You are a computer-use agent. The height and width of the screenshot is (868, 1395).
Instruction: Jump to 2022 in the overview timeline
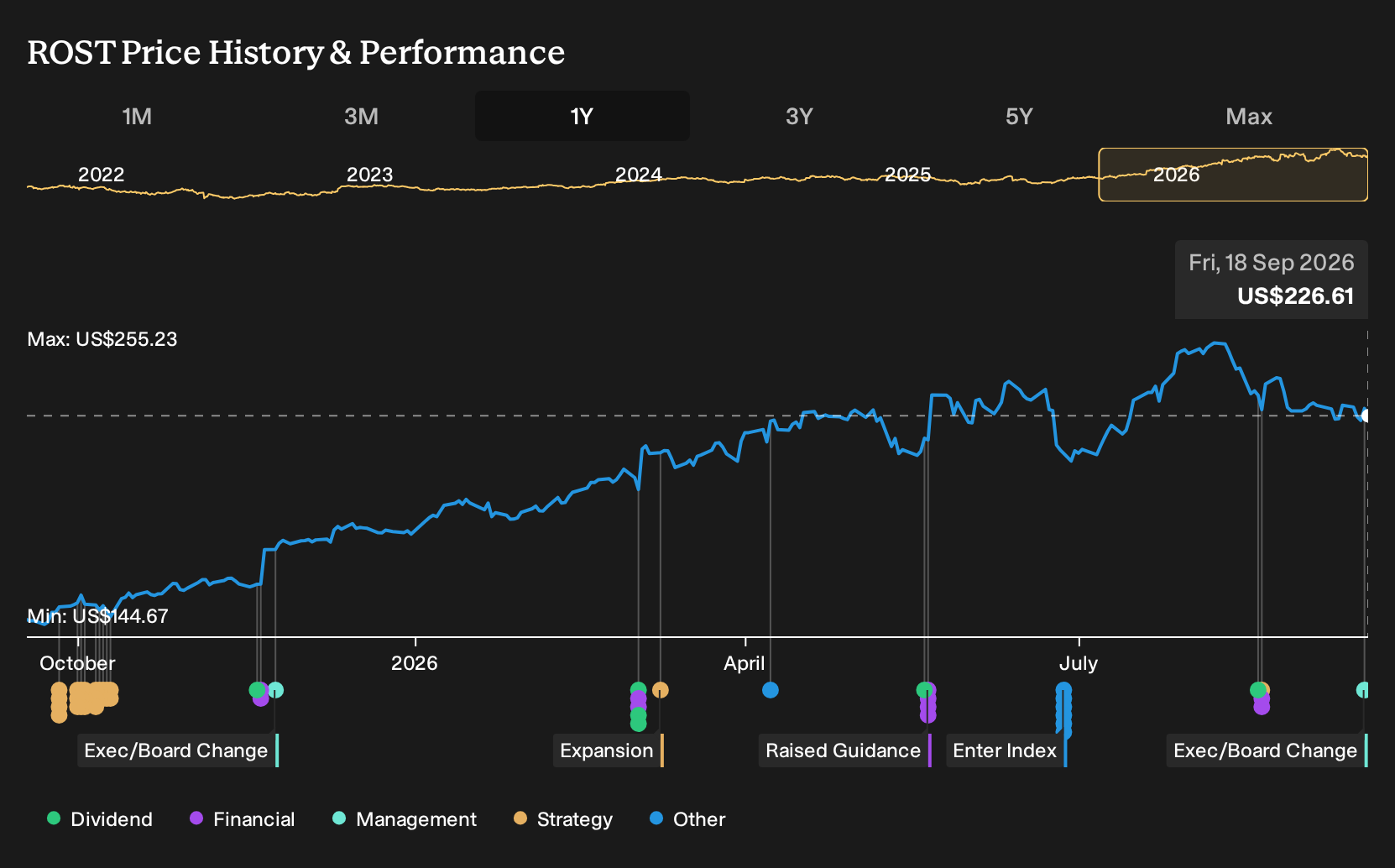[x=101, y=175]
